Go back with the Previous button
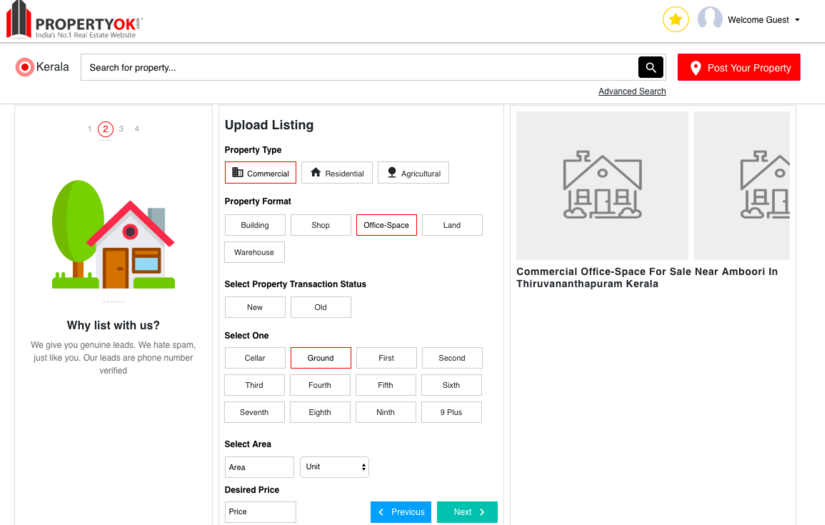 tap(400, 512)
